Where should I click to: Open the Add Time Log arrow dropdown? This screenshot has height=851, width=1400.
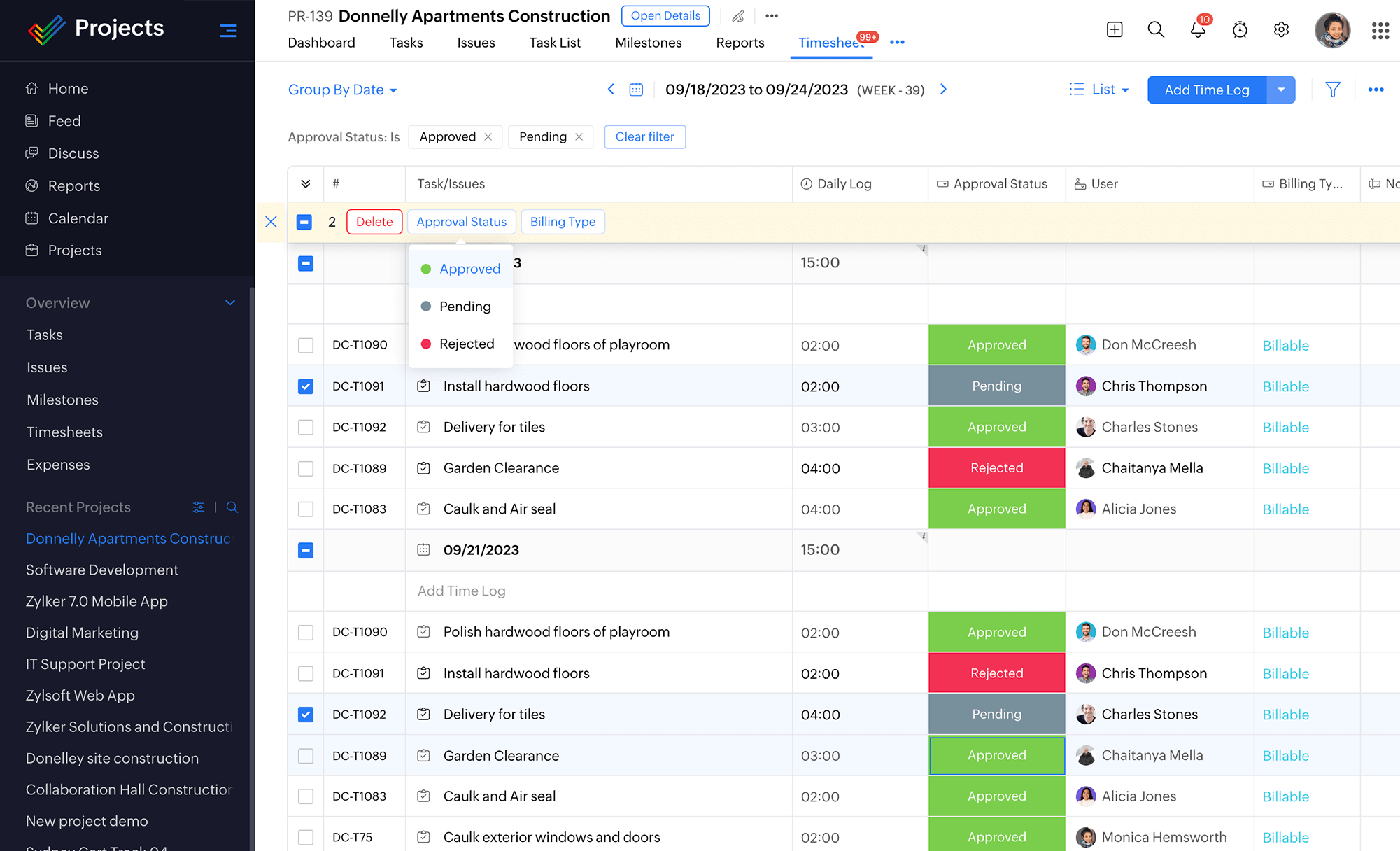point(1280,90)
